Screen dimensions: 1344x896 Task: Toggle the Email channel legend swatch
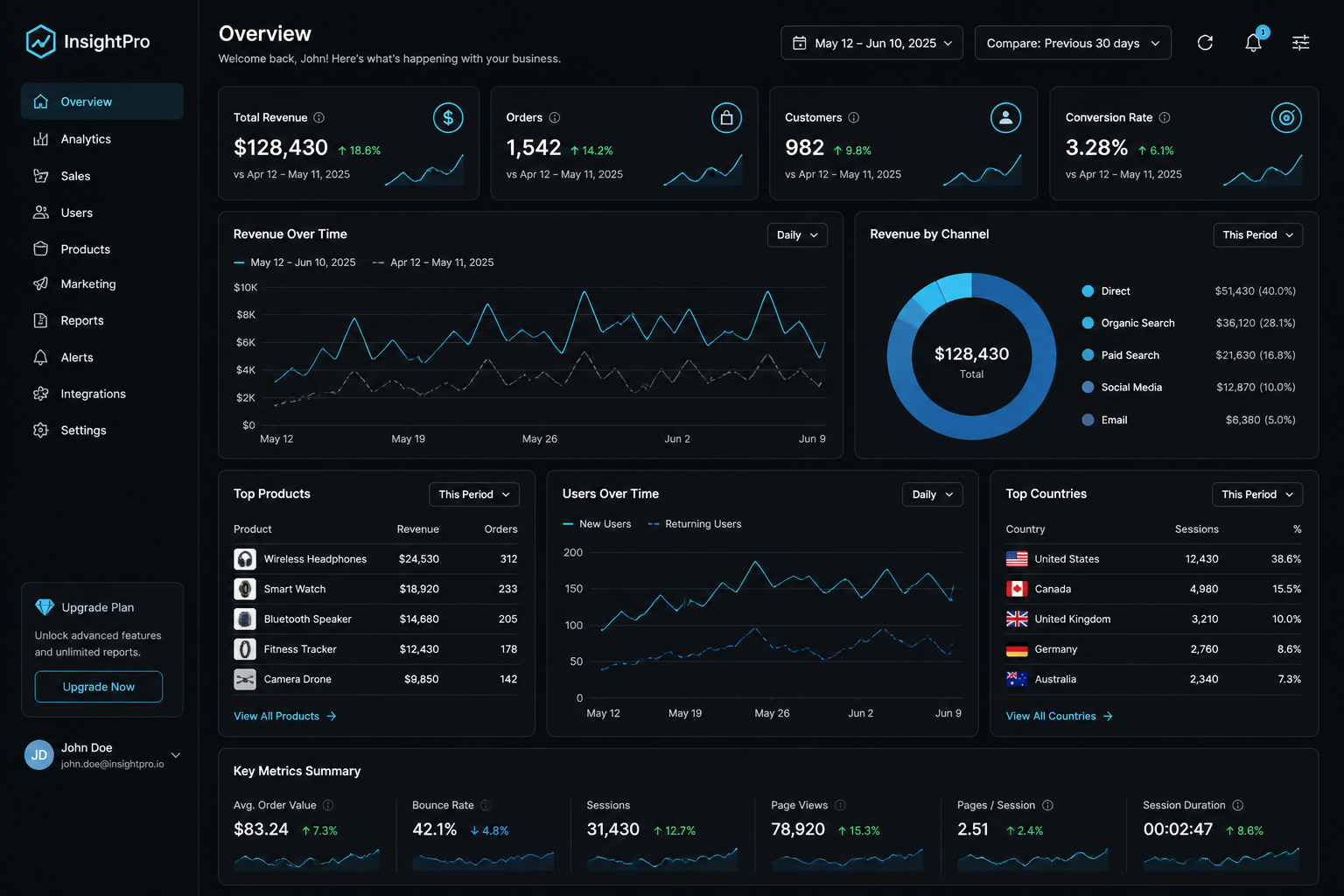(x=1088, y=420)
